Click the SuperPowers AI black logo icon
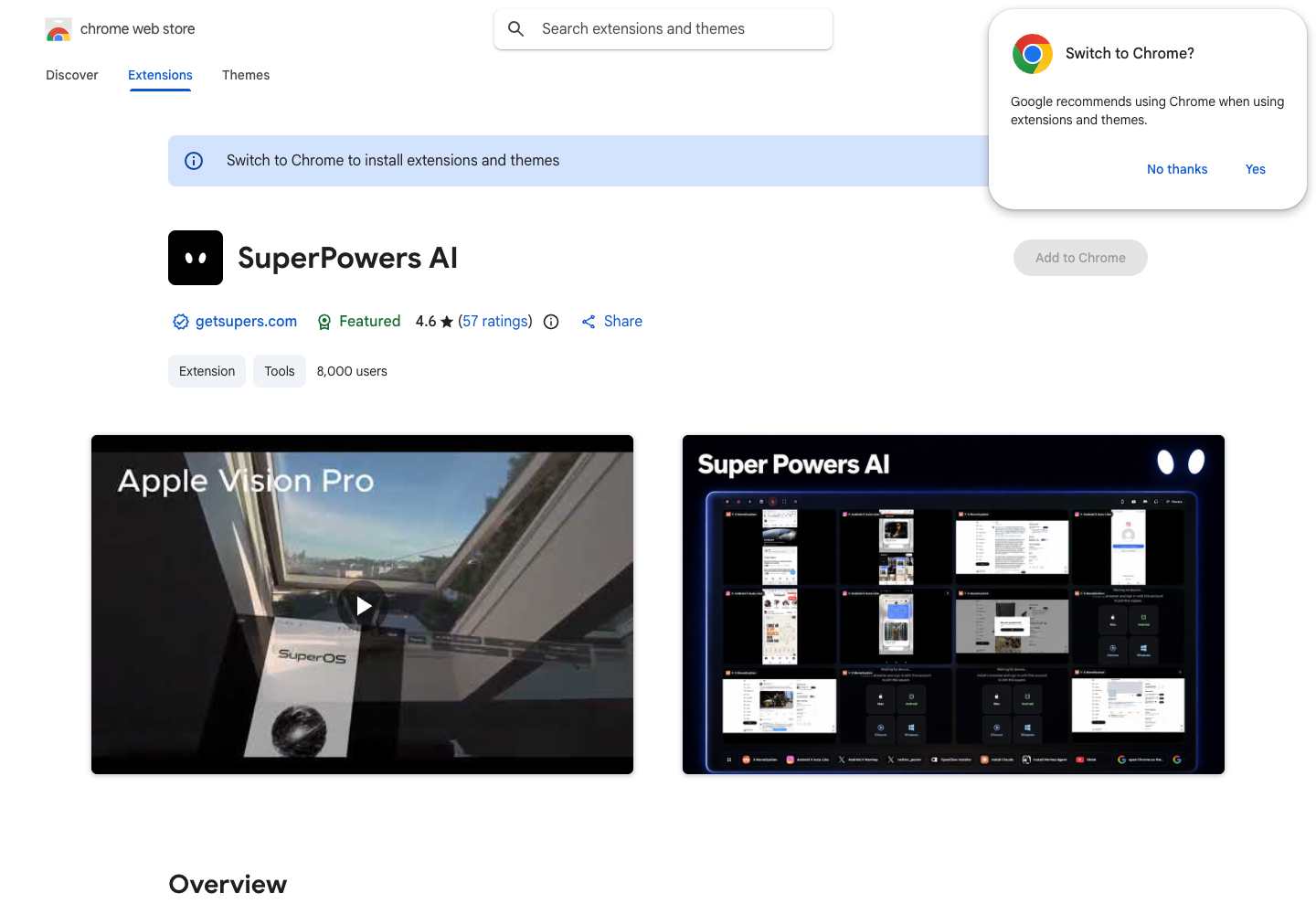This screenshot has height=914, width=1316. point(196,258)
